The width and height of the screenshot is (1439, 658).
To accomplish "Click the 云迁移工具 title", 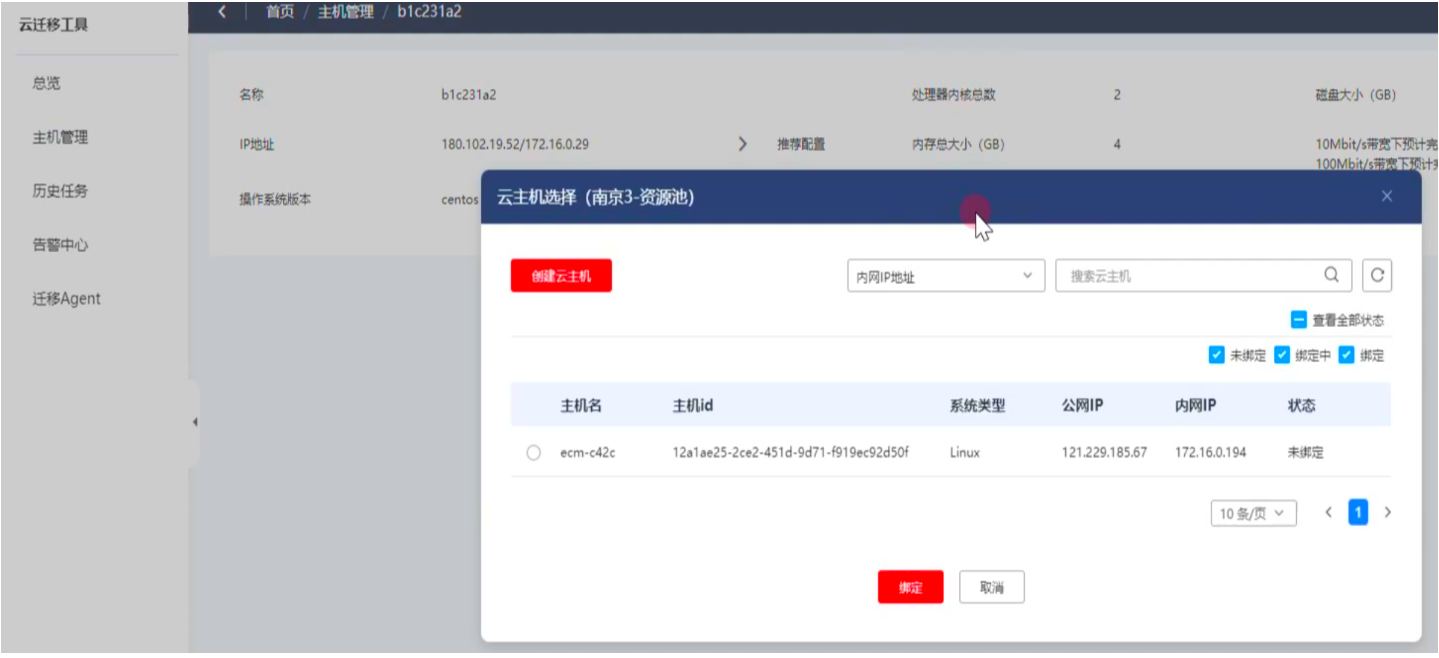I will (x=54, y=24).
